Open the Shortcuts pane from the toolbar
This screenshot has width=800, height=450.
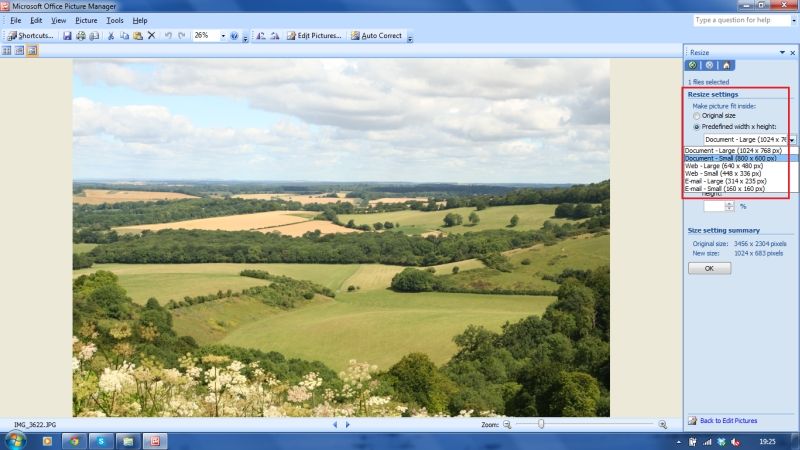tap(31, 36)
